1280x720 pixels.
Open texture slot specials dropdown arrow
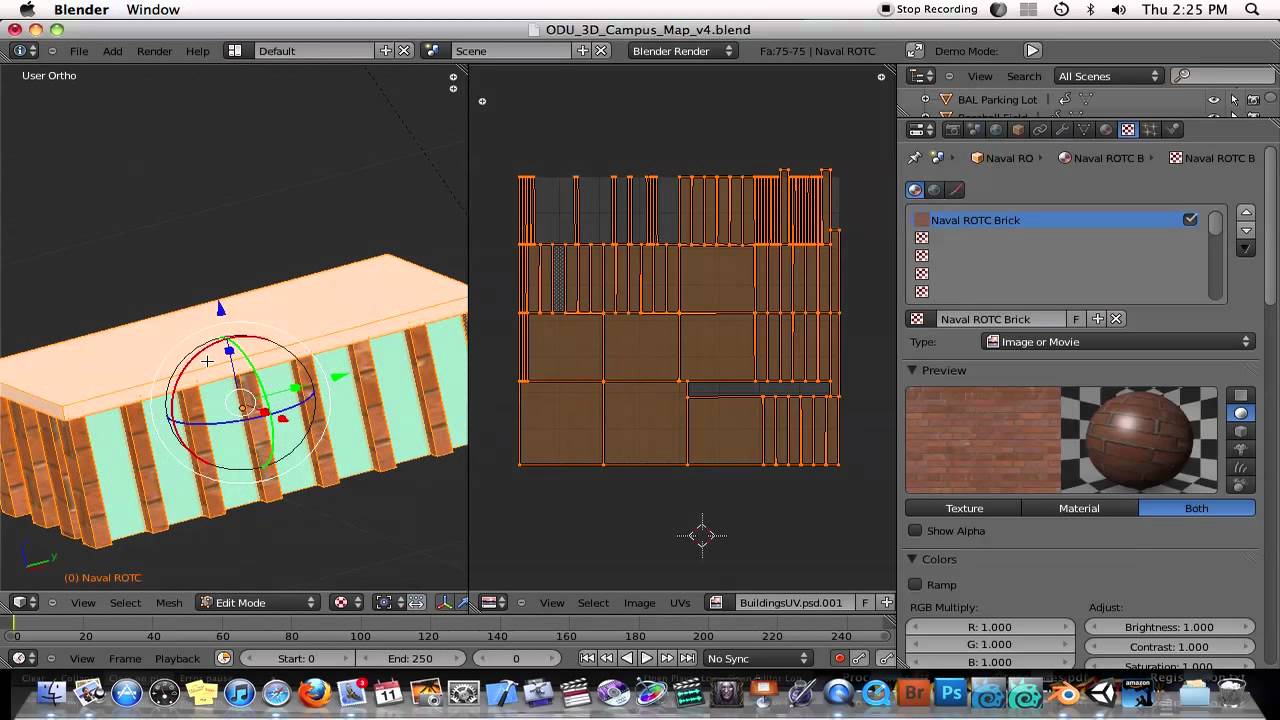[1246, 248]
